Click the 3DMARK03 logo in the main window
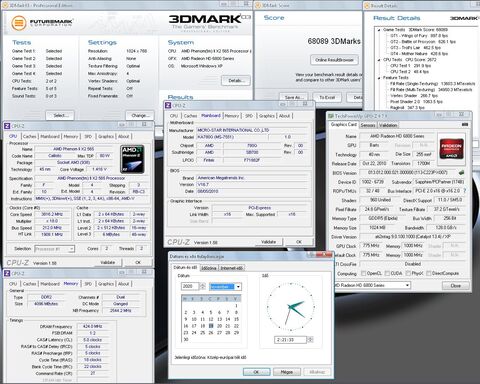The image size is (480, 384). point(209,22)
